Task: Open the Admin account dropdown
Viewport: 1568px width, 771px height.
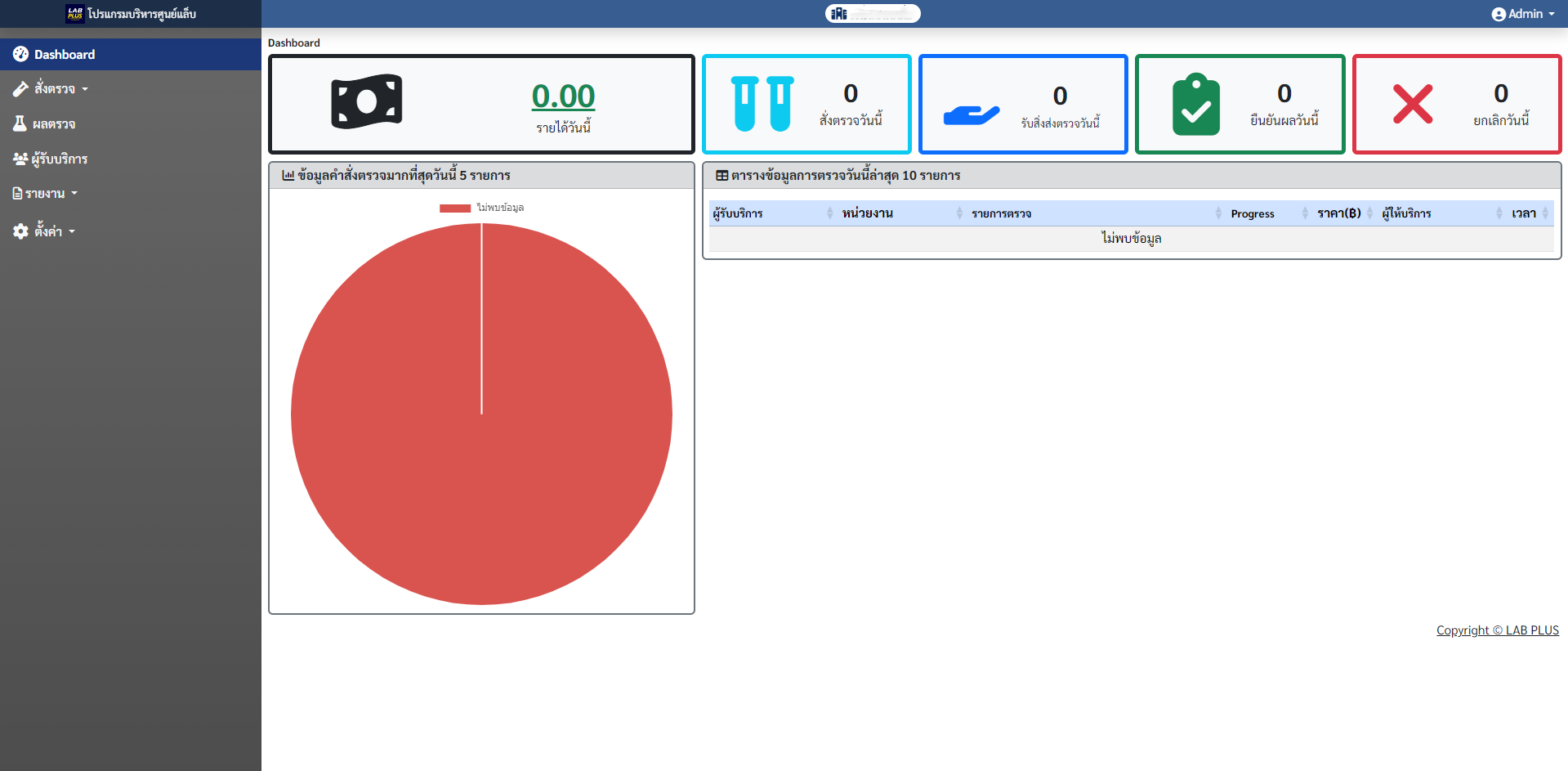Action: pos(1523,14)
